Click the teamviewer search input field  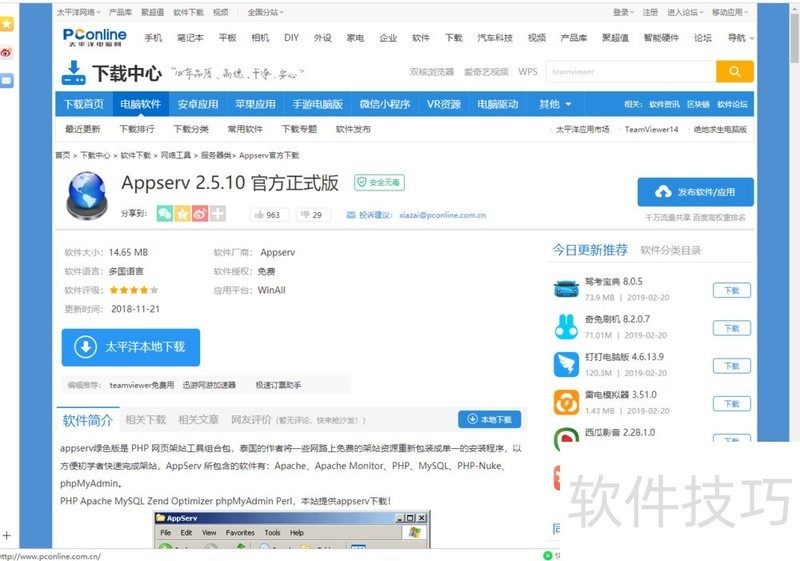[x=631, y=71]
